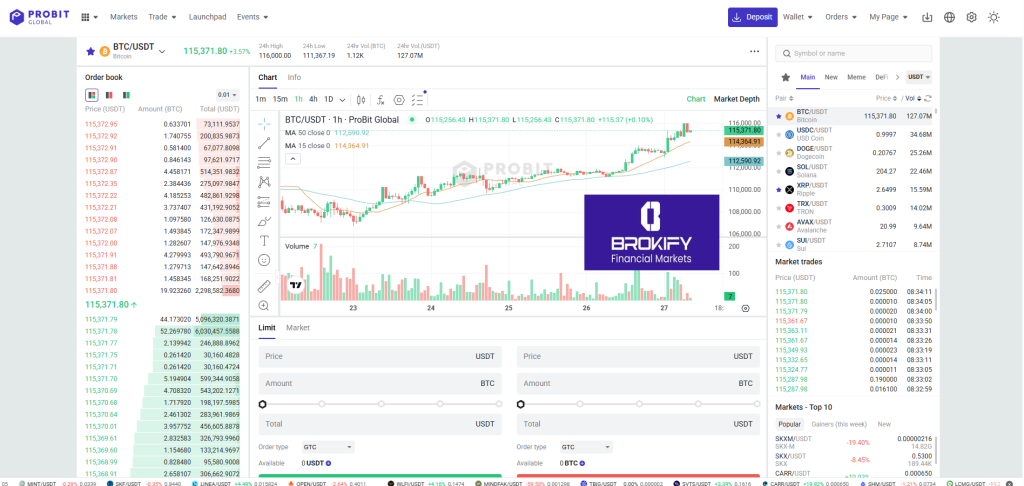
Task: Click the sell amount percentage slider handle
Action: pos(520,404)
